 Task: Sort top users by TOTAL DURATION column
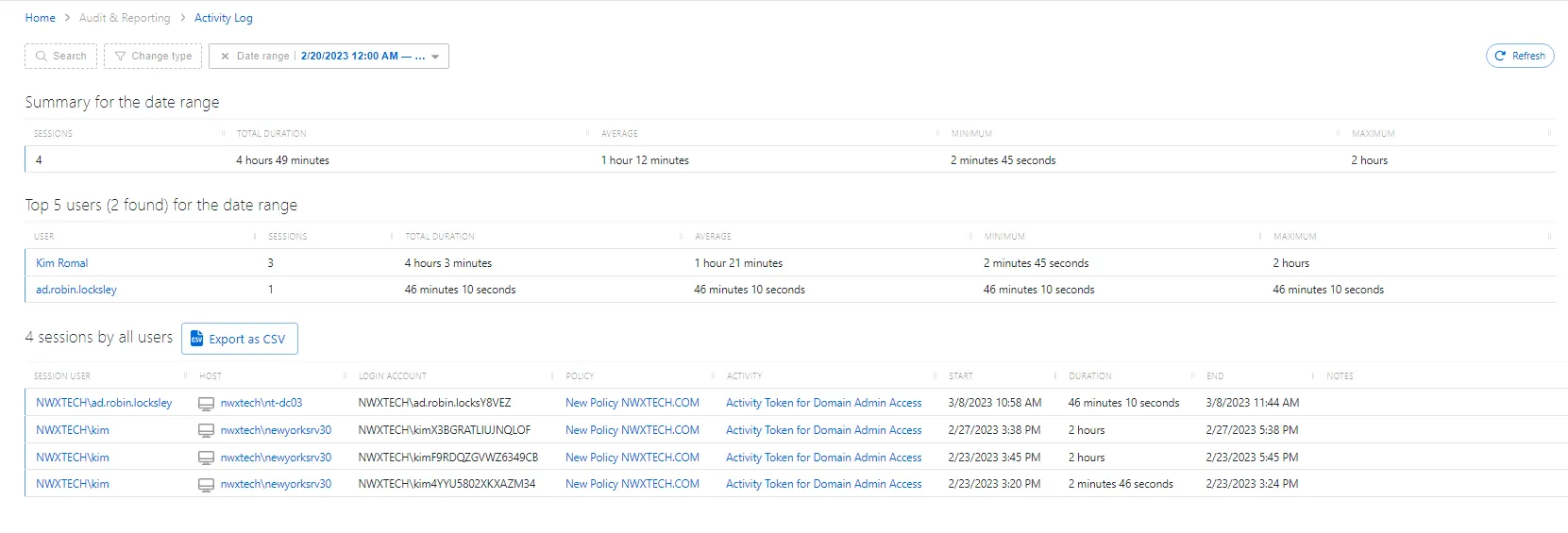[x=440, y=237]
